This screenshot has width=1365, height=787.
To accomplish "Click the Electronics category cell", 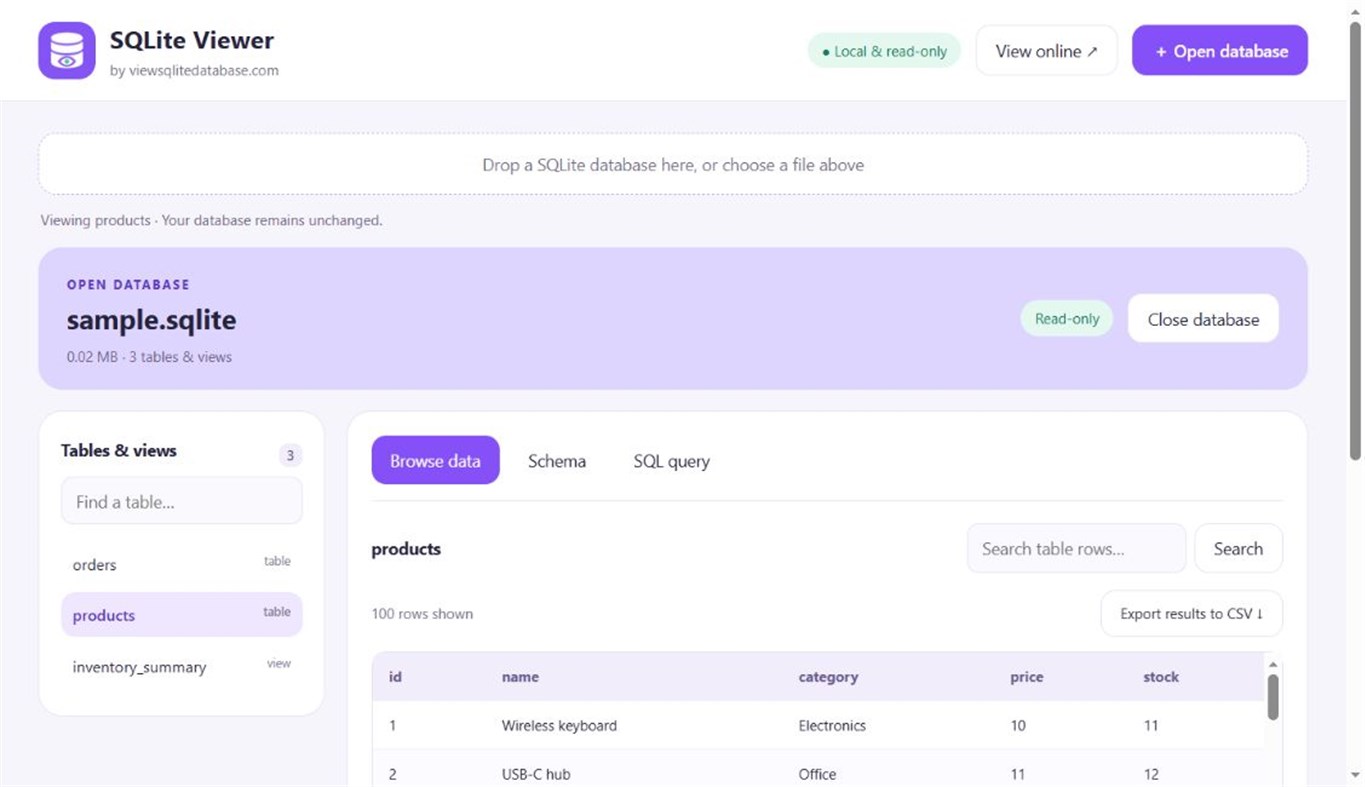I will [x=832, y=725].
